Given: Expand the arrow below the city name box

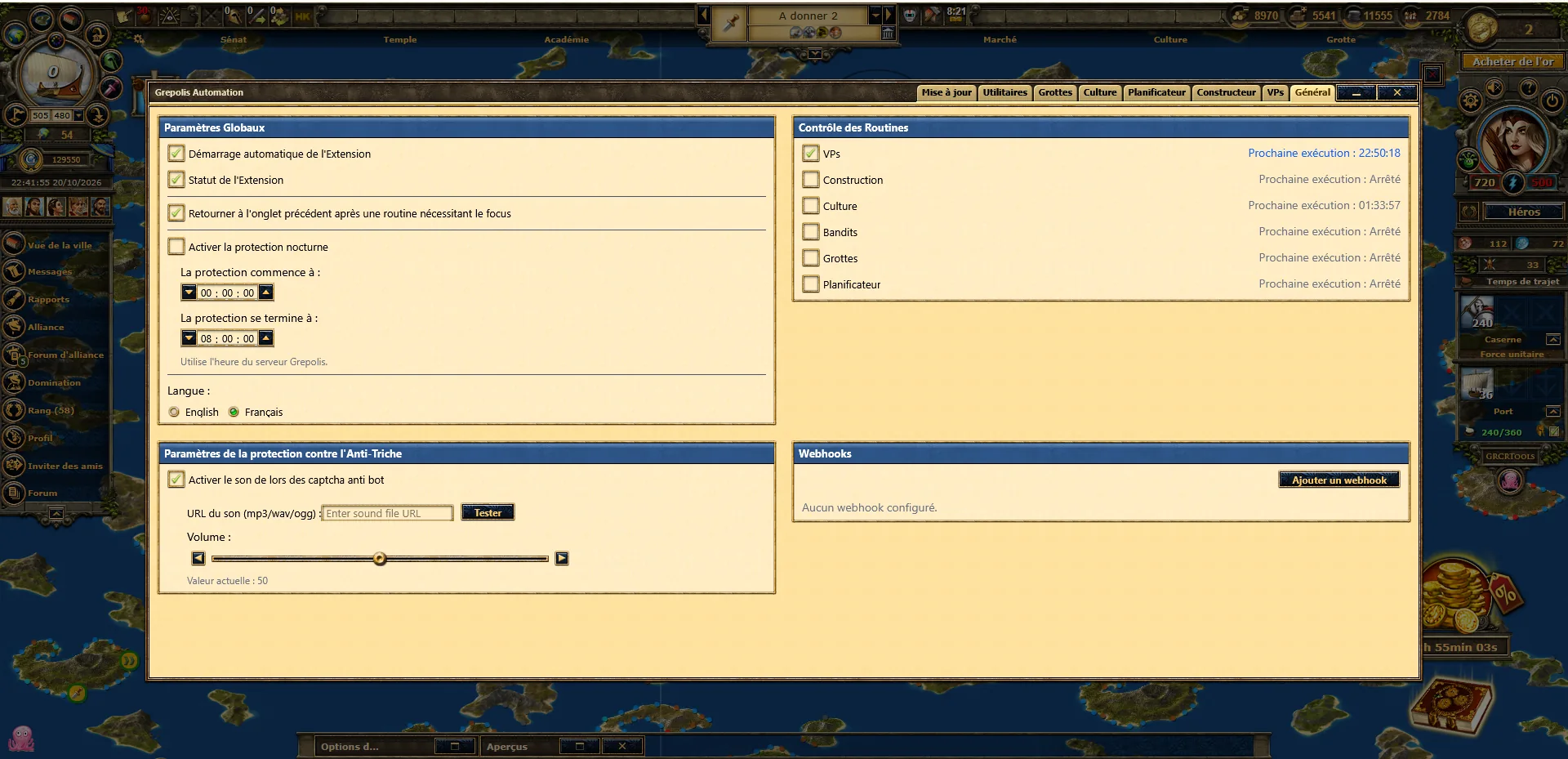Looking at the screenshot, I should pyautogui.click(x=814, y=54).
